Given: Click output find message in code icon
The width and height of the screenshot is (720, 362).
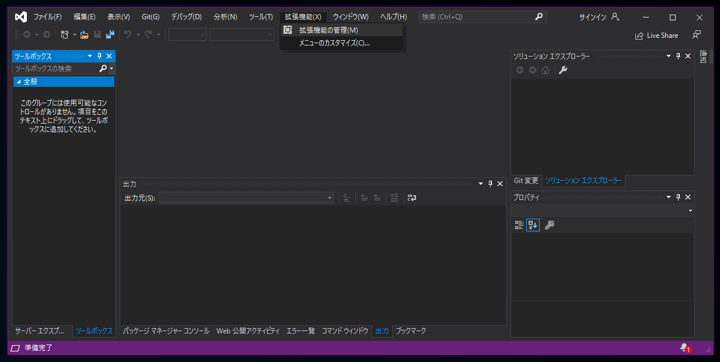Looking at the screenshot, I should point(347,198).
